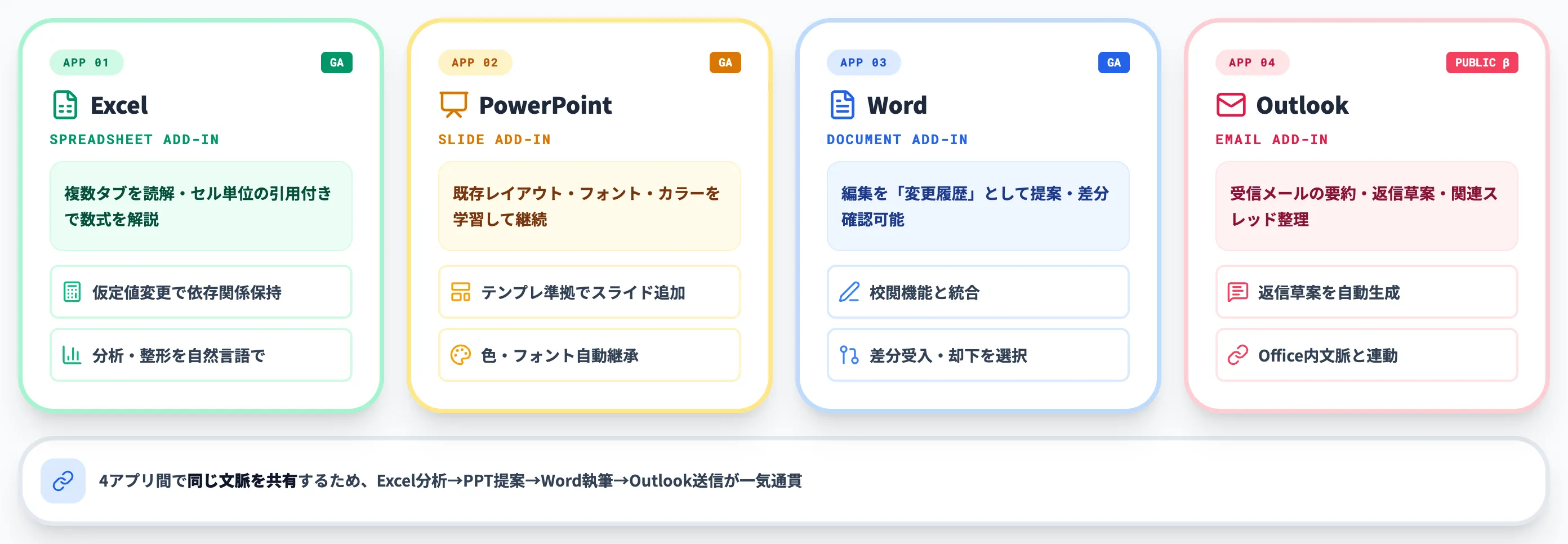Click bar chart icon beside 分析・整形を自然言語で
Viewport: 1568px width, 544px height.
(72, 355)
